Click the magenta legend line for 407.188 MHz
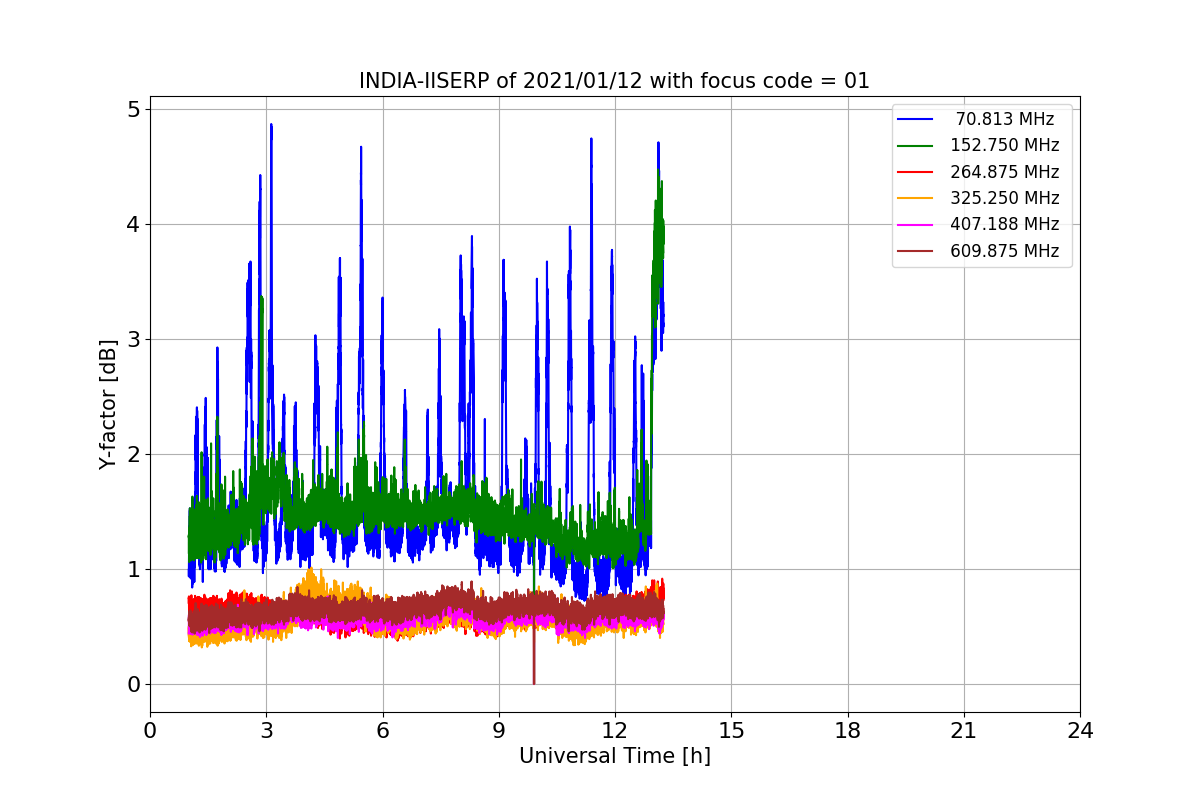 pos(916,225)
